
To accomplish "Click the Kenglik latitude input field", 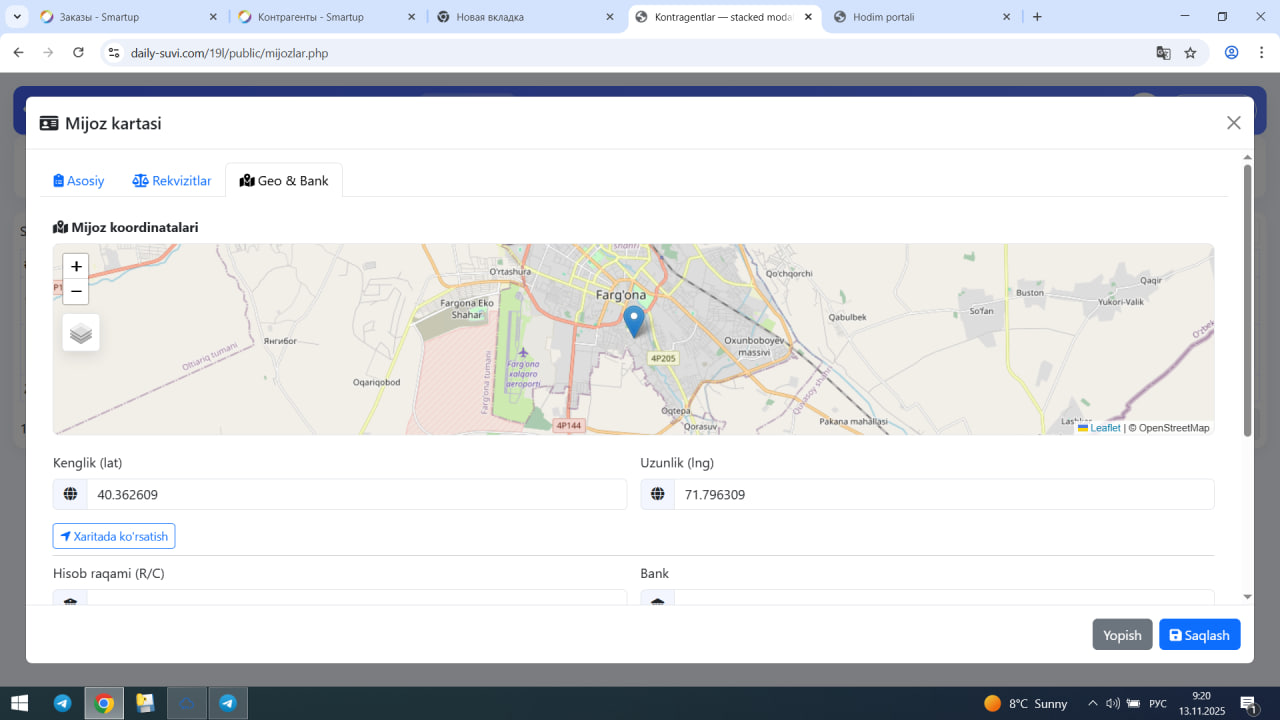I will [x=356, y=494].
